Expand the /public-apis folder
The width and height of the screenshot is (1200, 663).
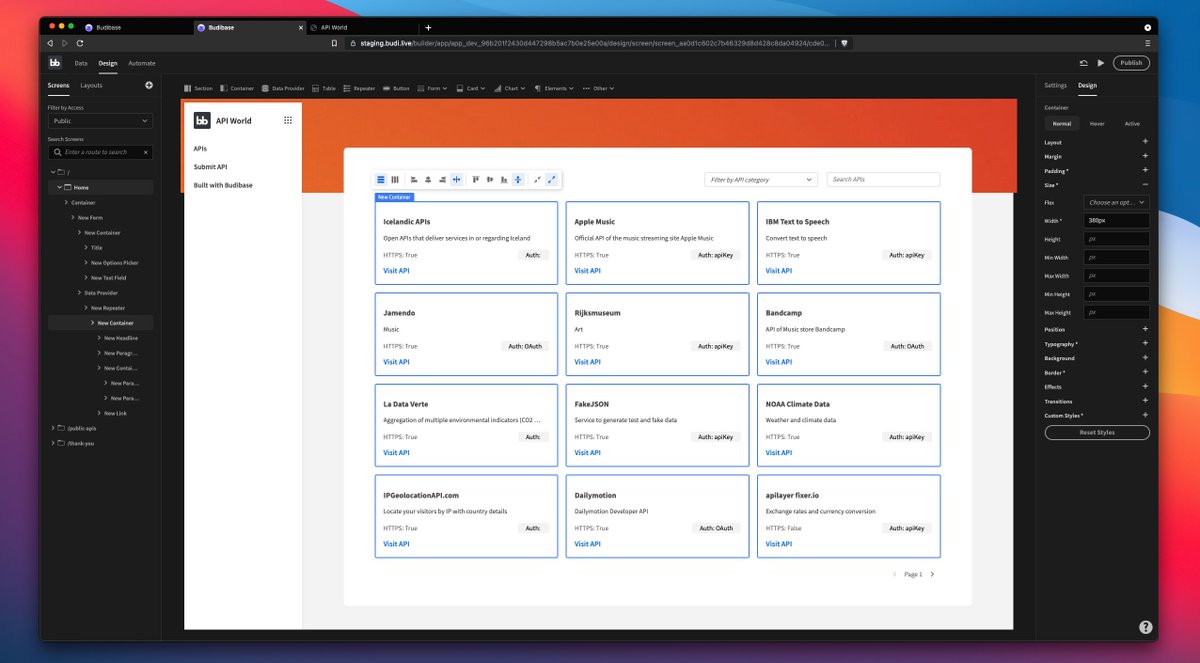point(53,428)
